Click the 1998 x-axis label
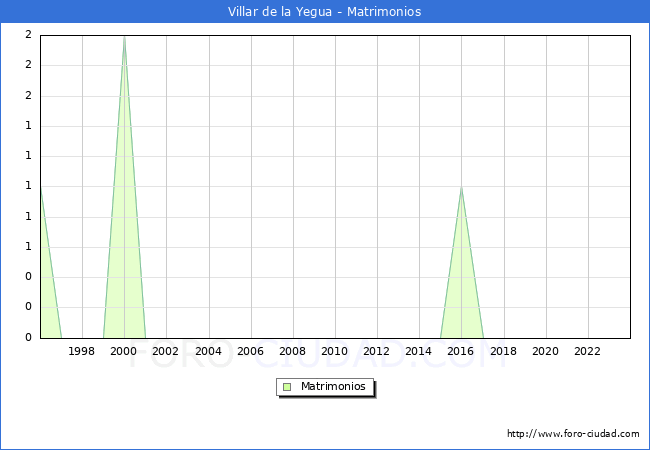Image resolution: width=650 pixels, height=450 pixels. coord(81,351)
